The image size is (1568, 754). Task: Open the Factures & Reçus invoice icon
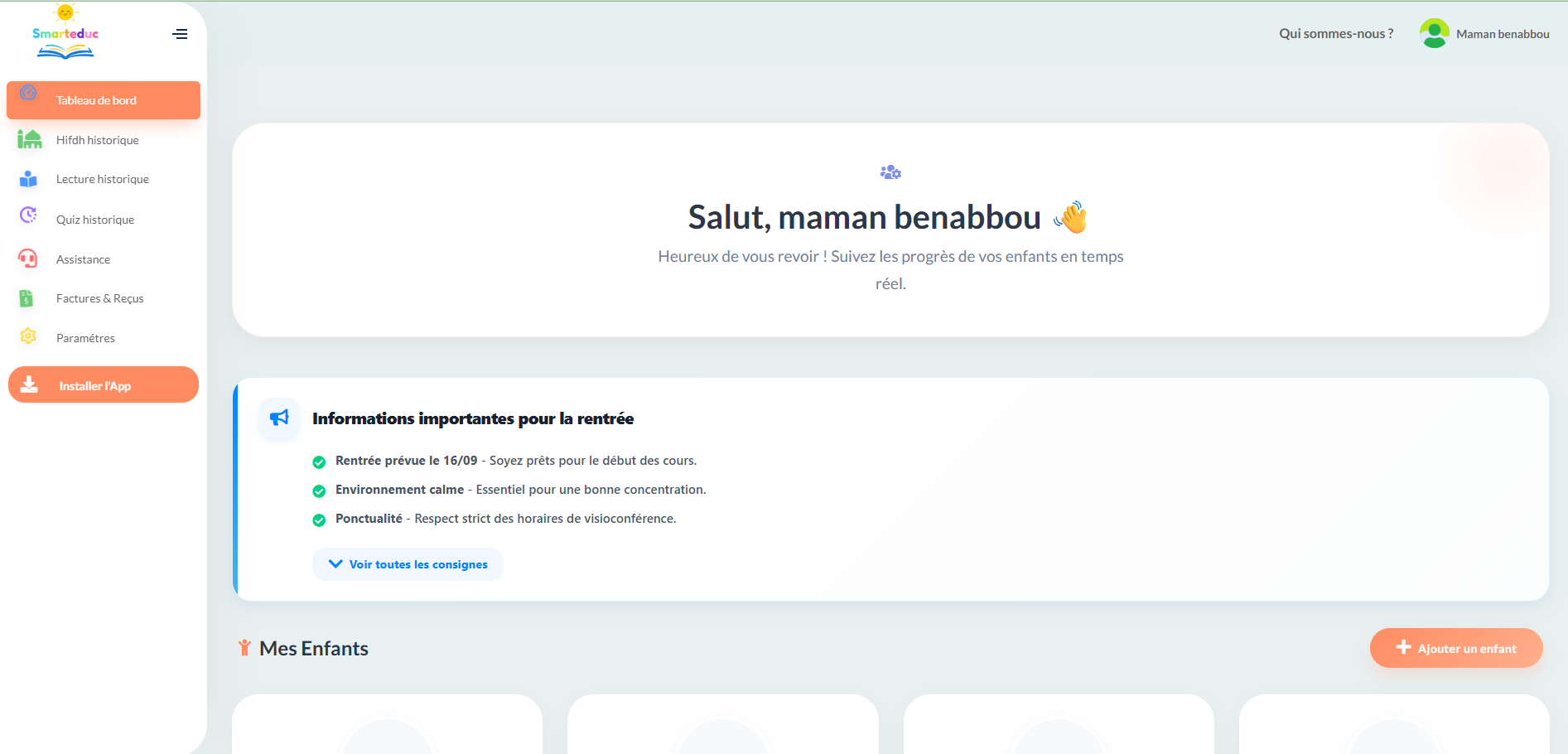[27, 298]
